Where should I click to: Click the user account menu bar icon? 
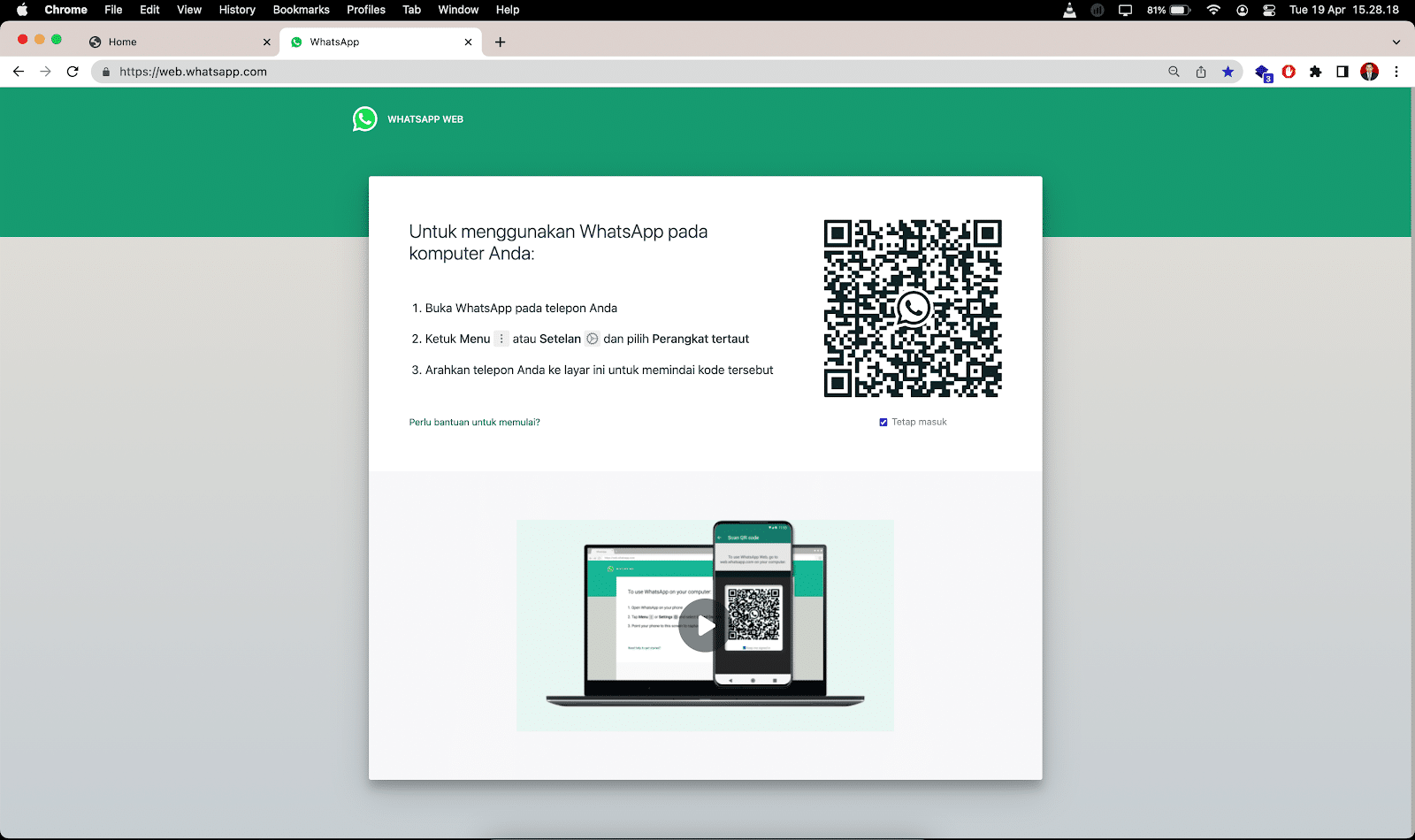(x=1242, y=10)
